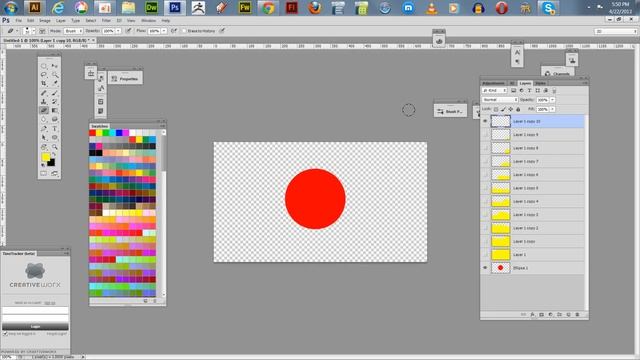Open the brush preset picker dropdown
Screen dimensions: 640x360
pyautogui.click(x=33, y=31)
